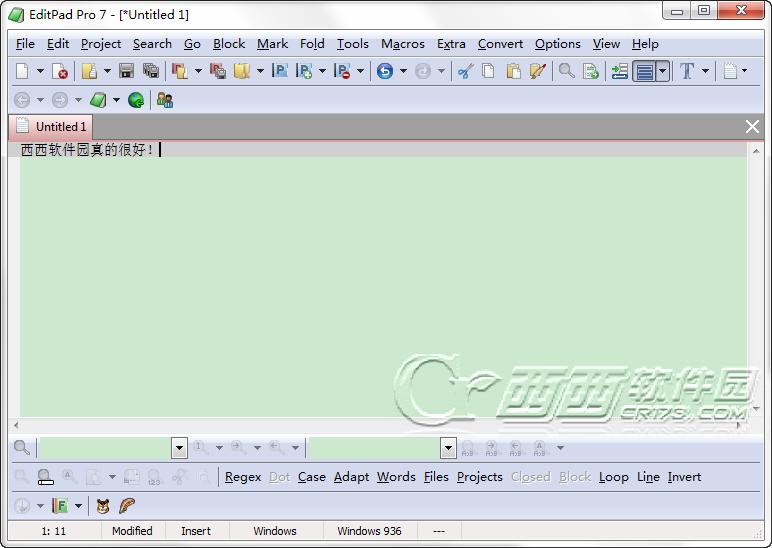Click the Font T text icon
772x548 pixels.
click(687, 71)
